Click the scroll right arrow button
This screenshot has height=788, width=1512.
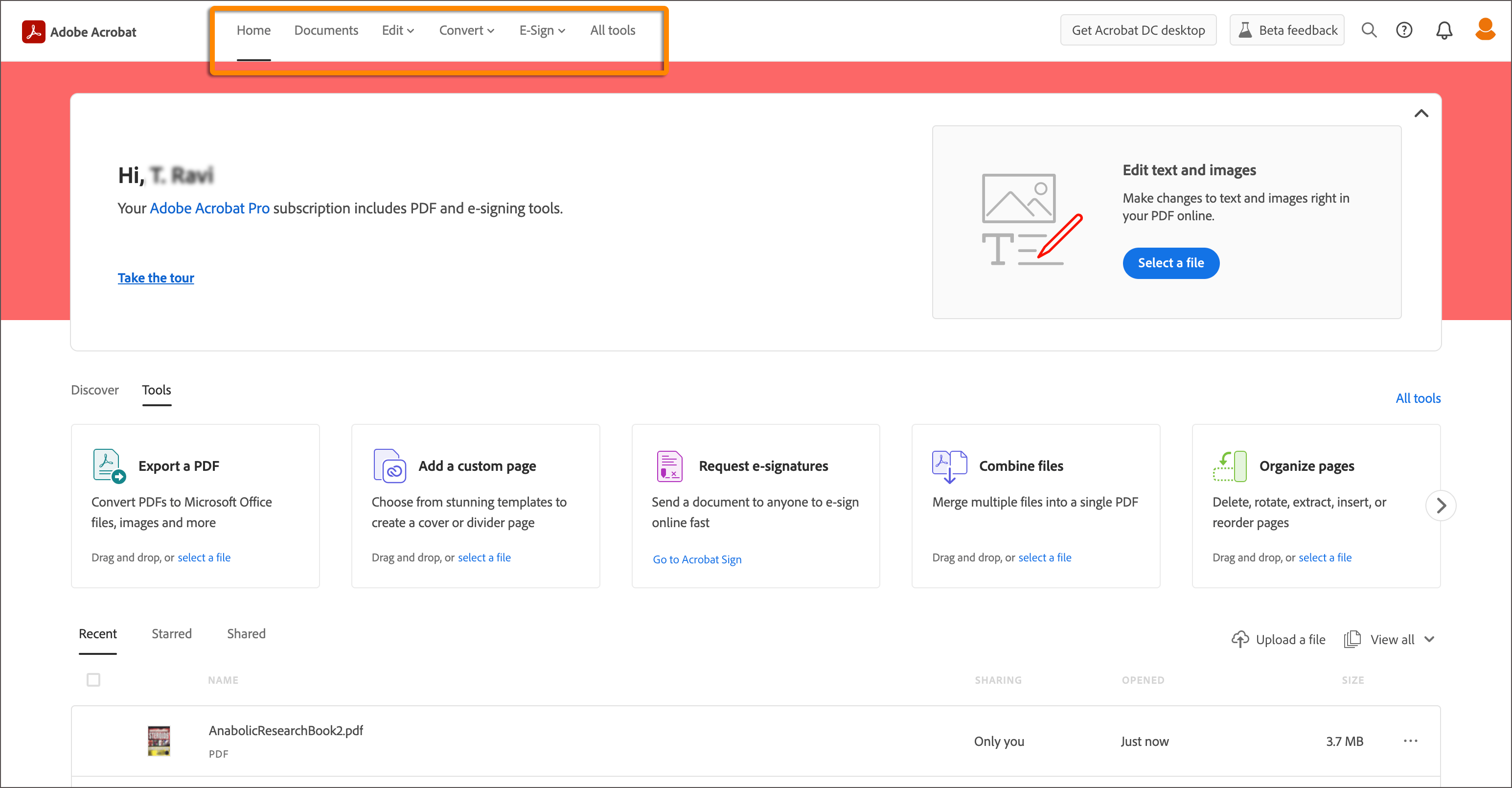[1440, 505]
